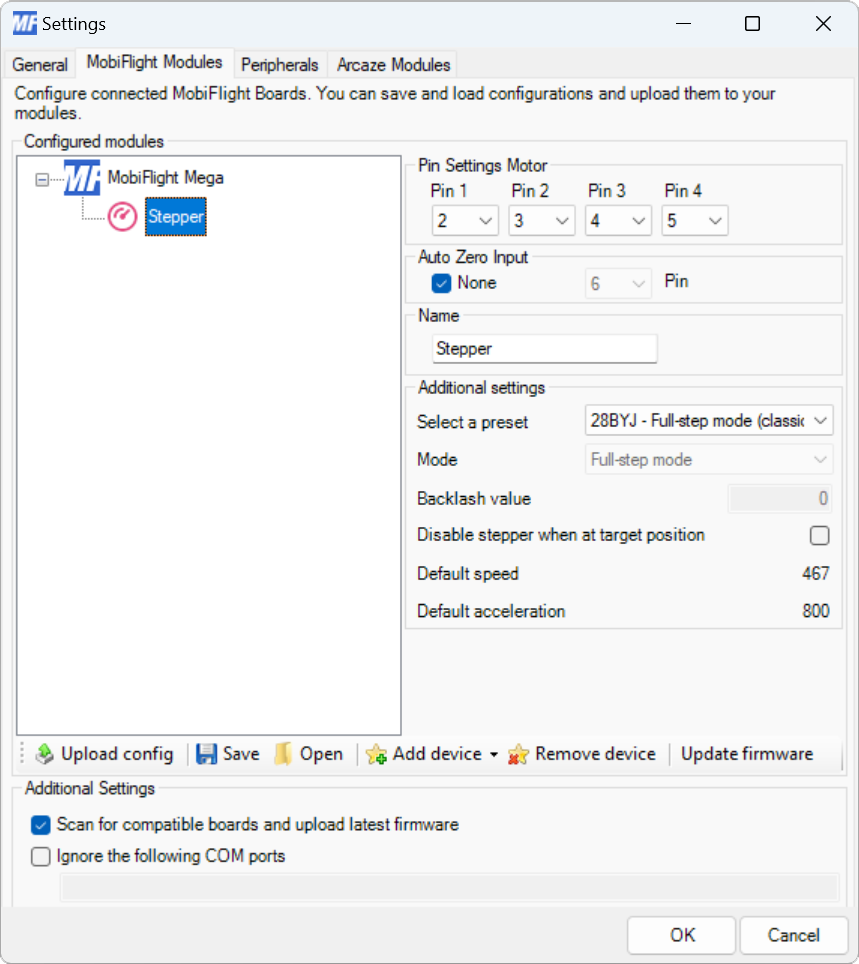Click inside the Name text field
Viewport: 859px width, 964px height.
coord(544,348)
